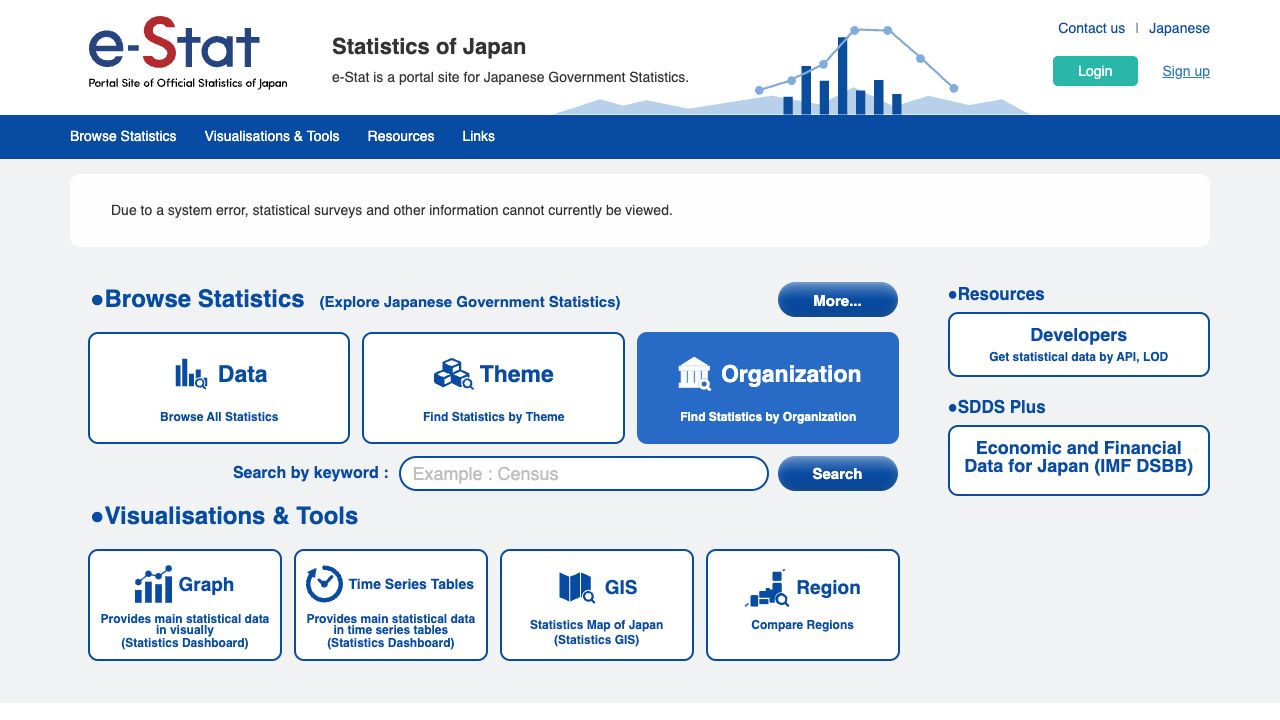The image size is (1280, 720).
Task: Click the Region compare icon
Action: coord(767,588)
